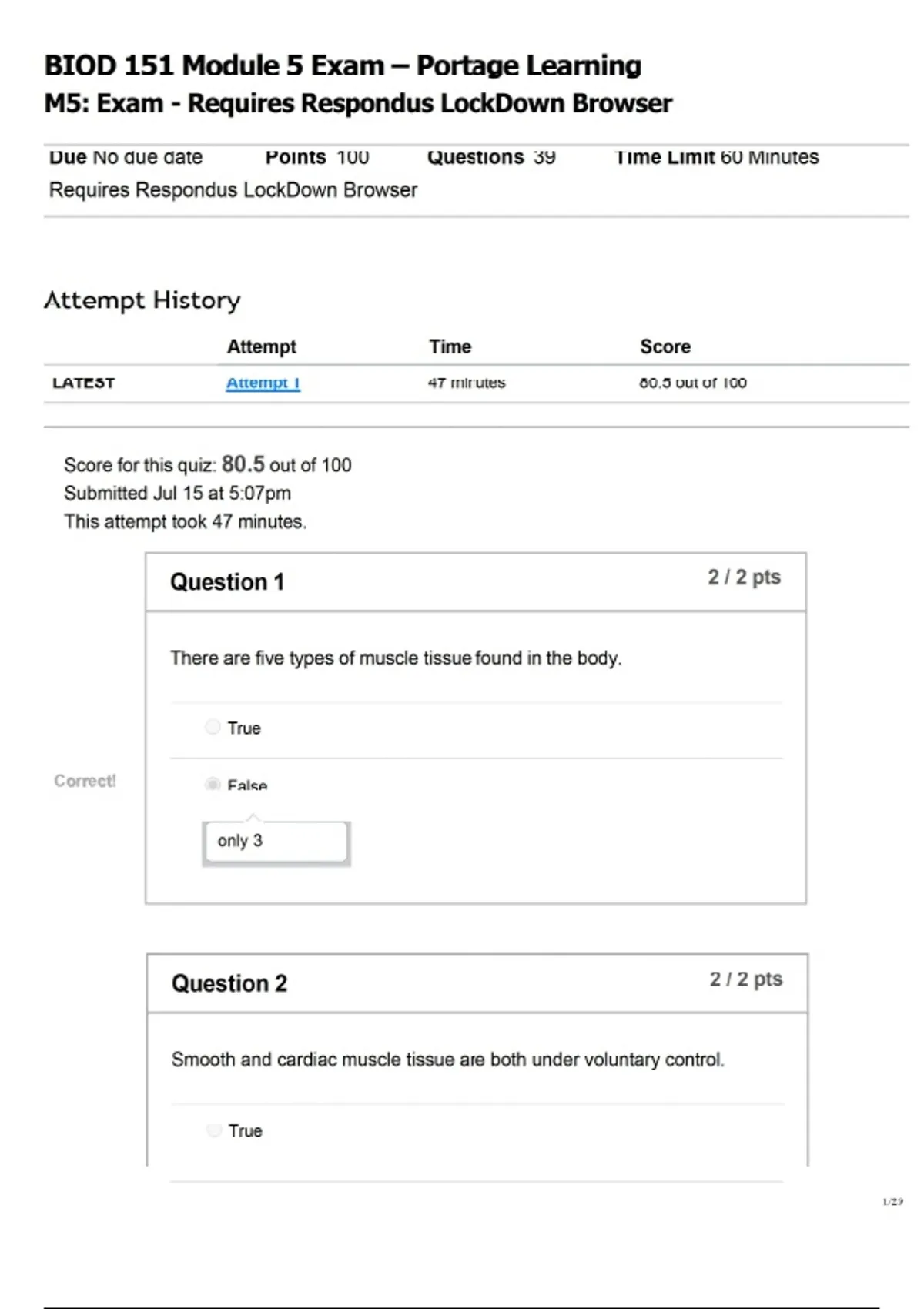Click the Attempt History heading
The height and width of the screenshot is (1309, 924).
[142, 300]
